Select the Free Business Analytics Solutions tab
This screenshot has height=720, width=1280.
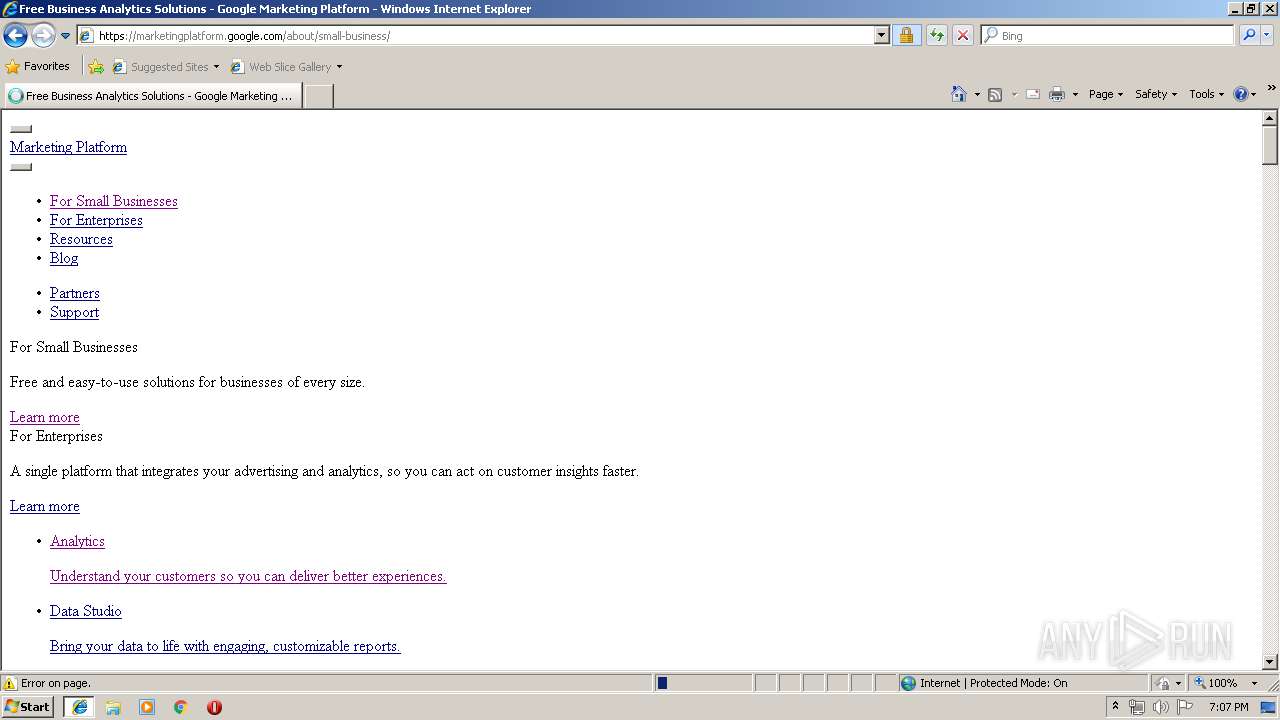click(x=152, y=96)
